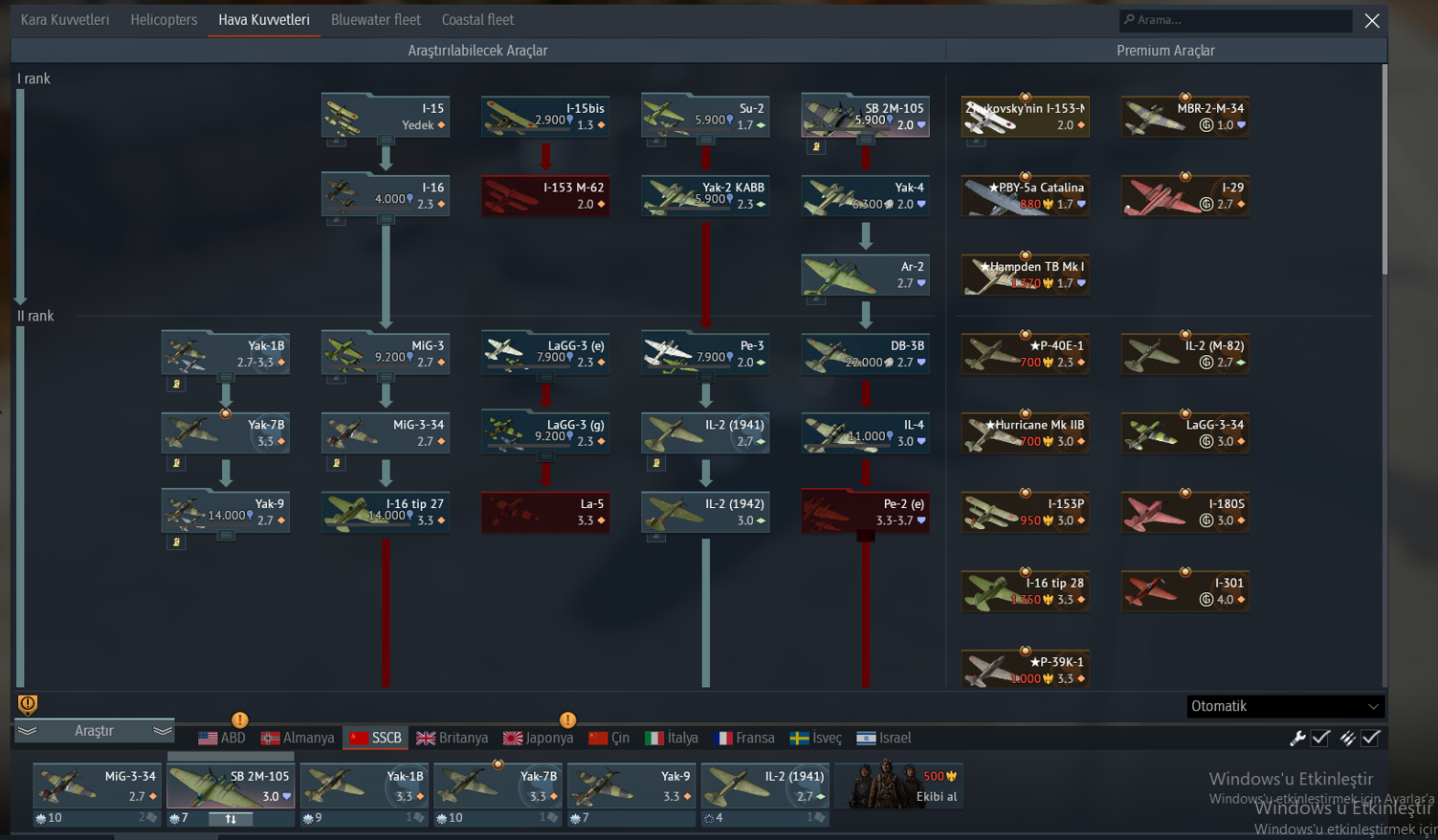Click the warning badge above ABD
This screenshot has height=840, width=1438.
click(239, 719)
